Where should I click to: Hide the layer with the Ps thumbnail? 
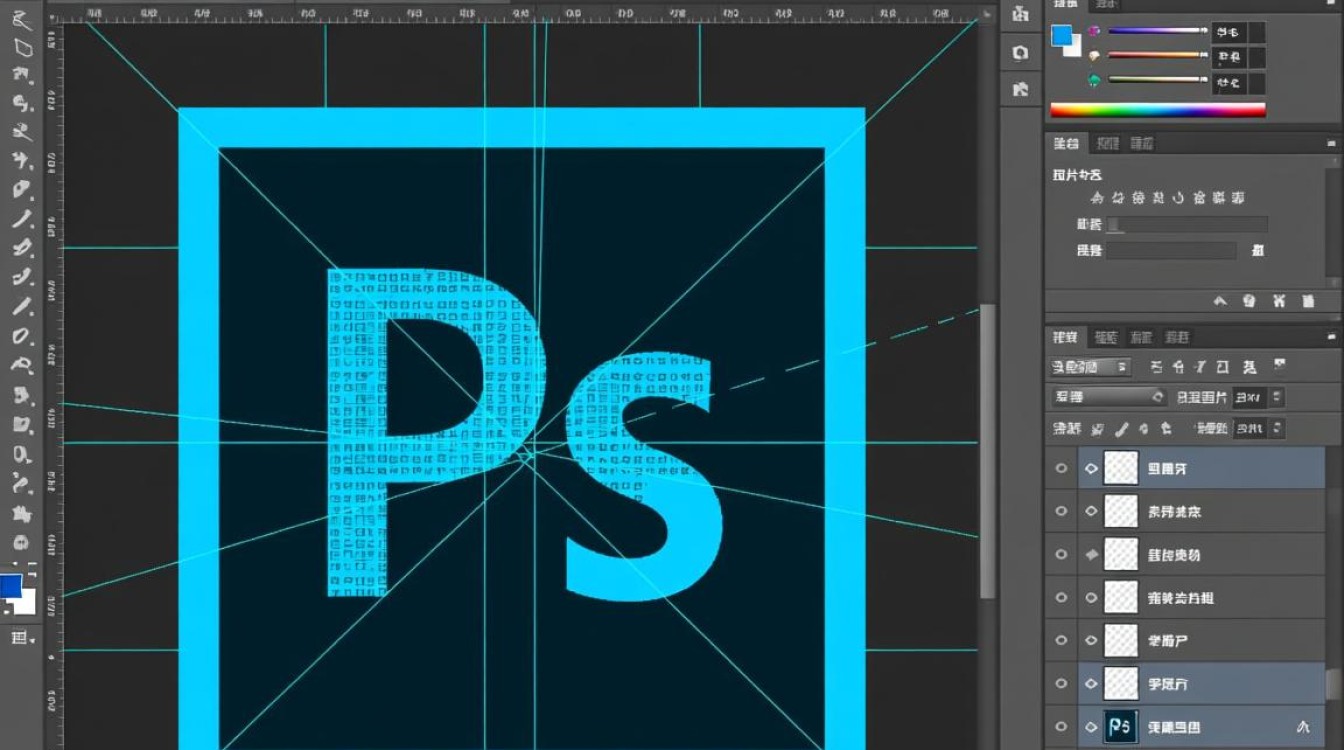pos(1061,726)
